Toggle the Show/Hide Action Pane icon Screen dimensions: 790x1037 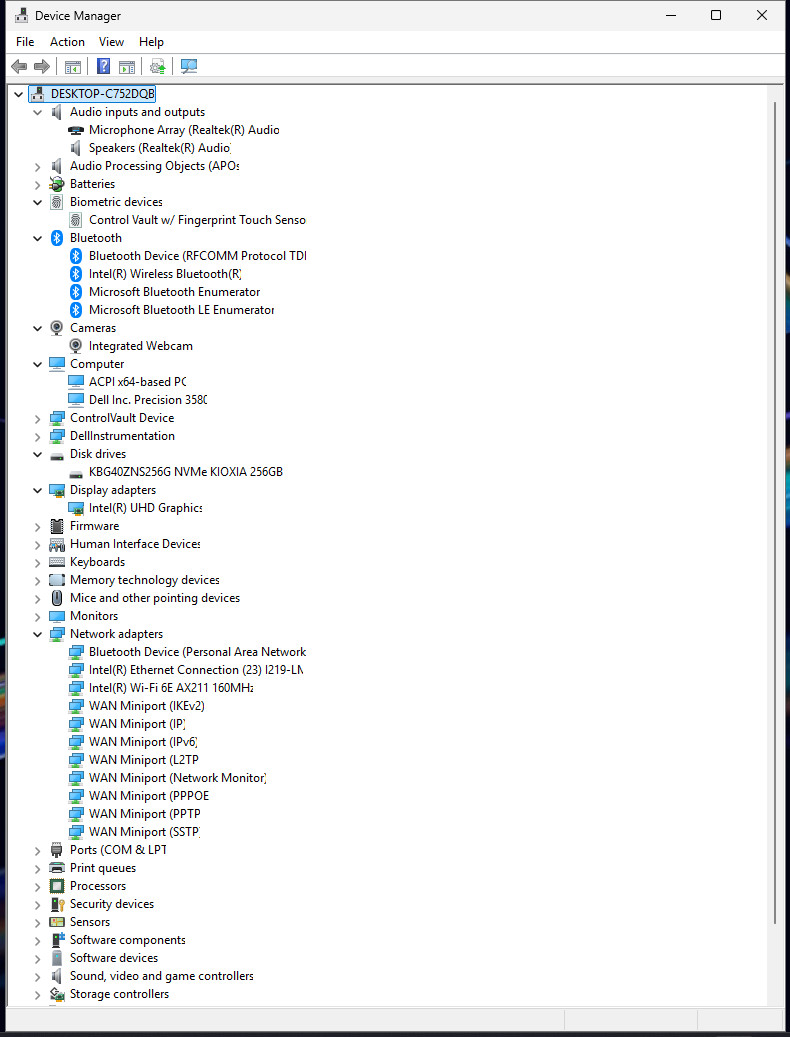(x=127, y=66)
